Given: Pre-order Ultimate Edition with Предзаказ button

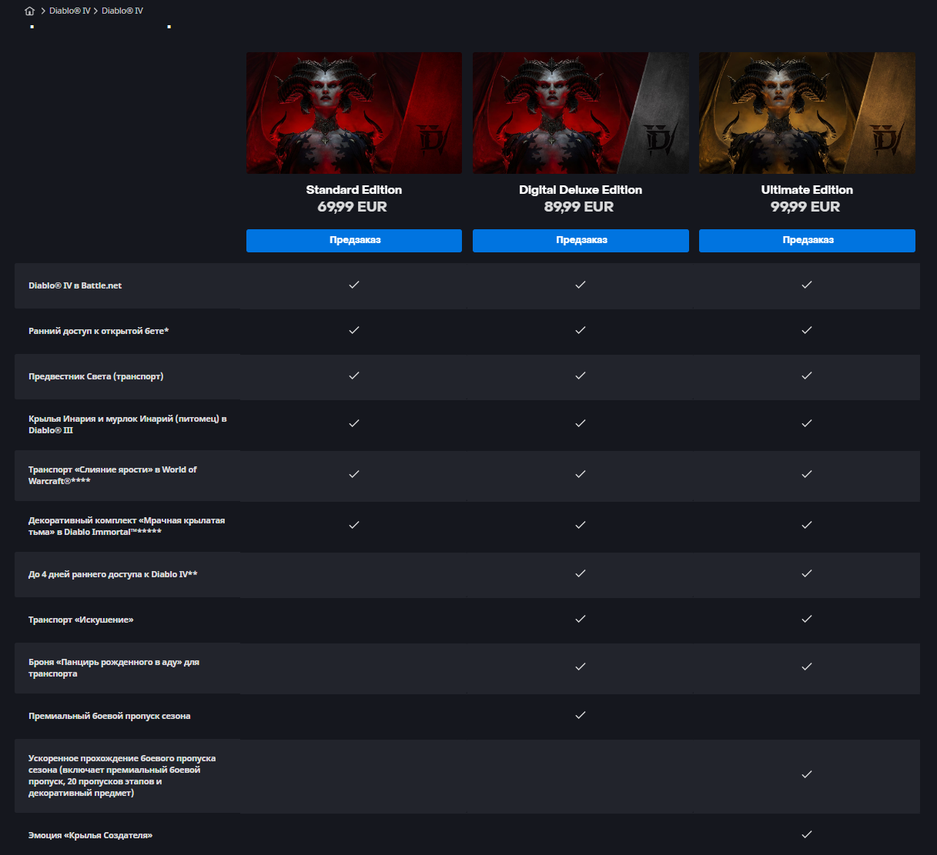Looking at the screenshot, I should [807, 240].
